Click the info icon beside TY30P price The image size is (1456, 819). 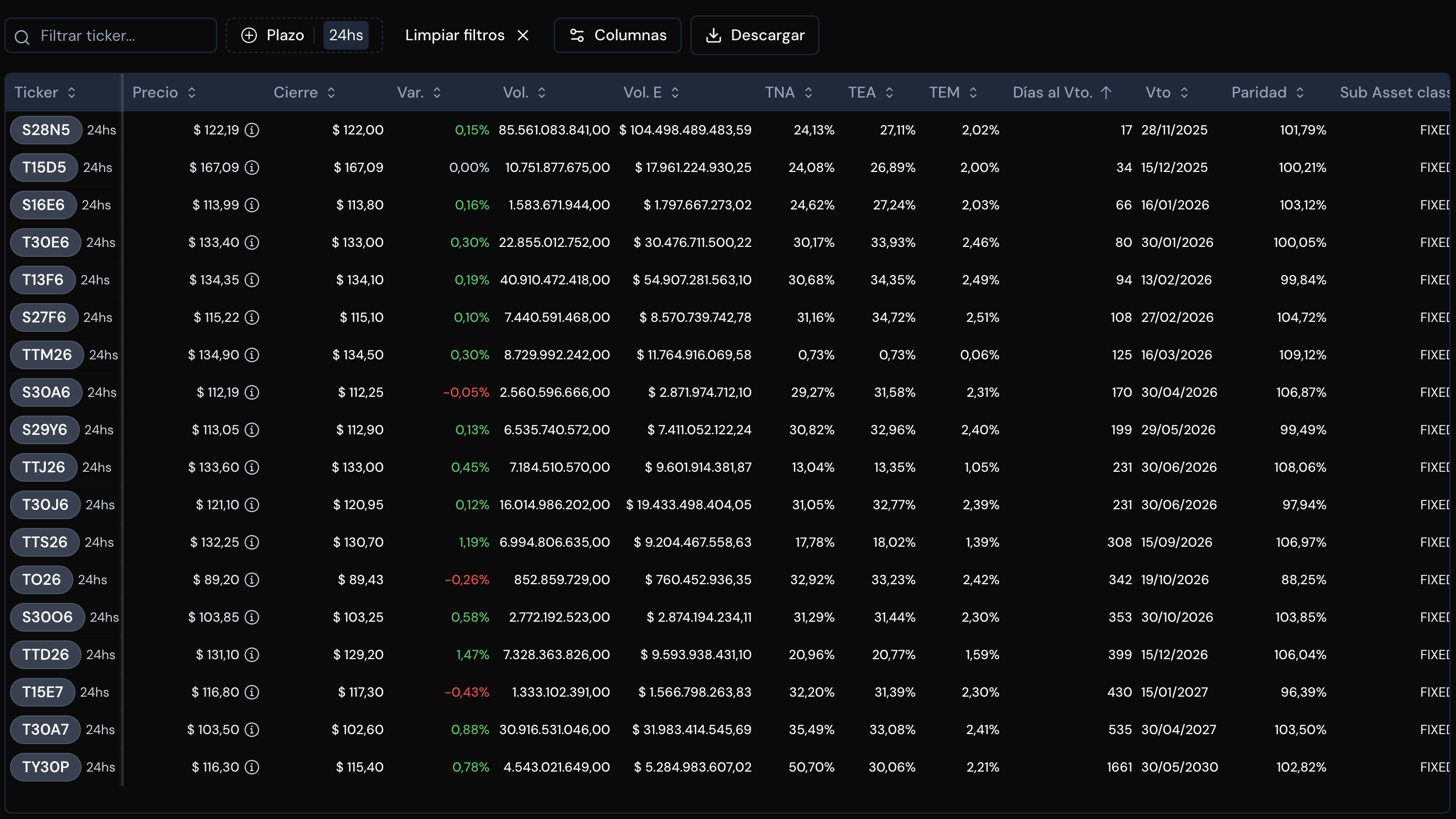click(x=251, y=767)
